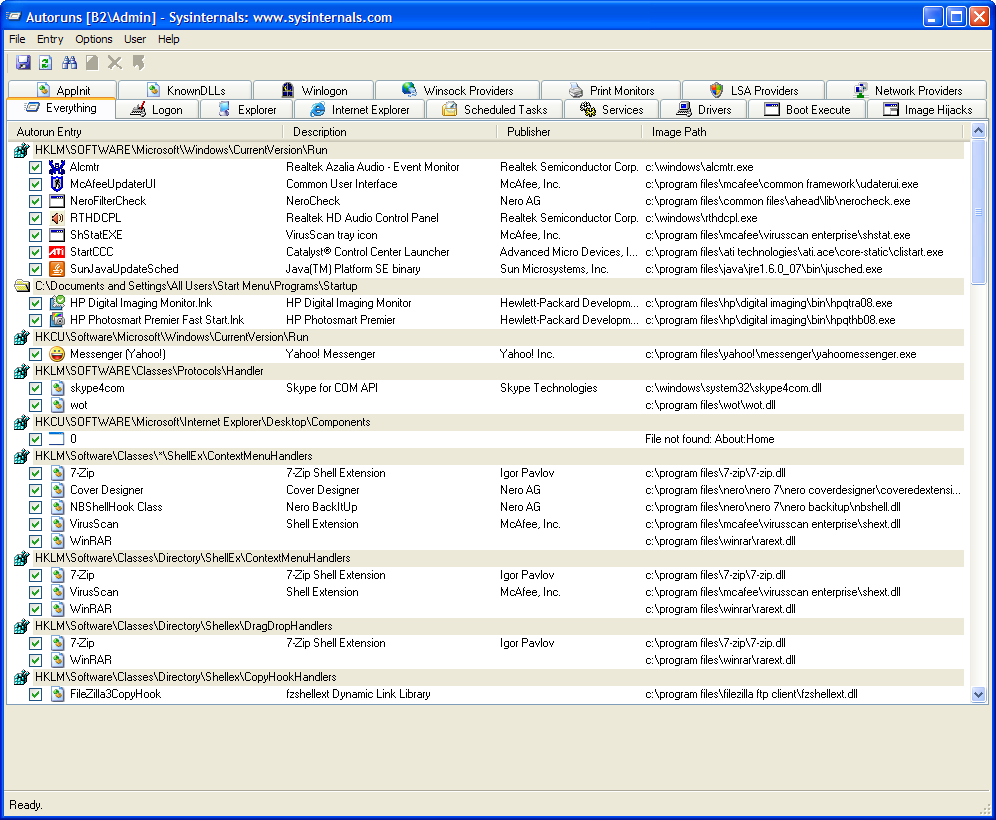The image size is (996, 820).
Task: Switch to the Logon tab
Action: click(x=157, y=109)
